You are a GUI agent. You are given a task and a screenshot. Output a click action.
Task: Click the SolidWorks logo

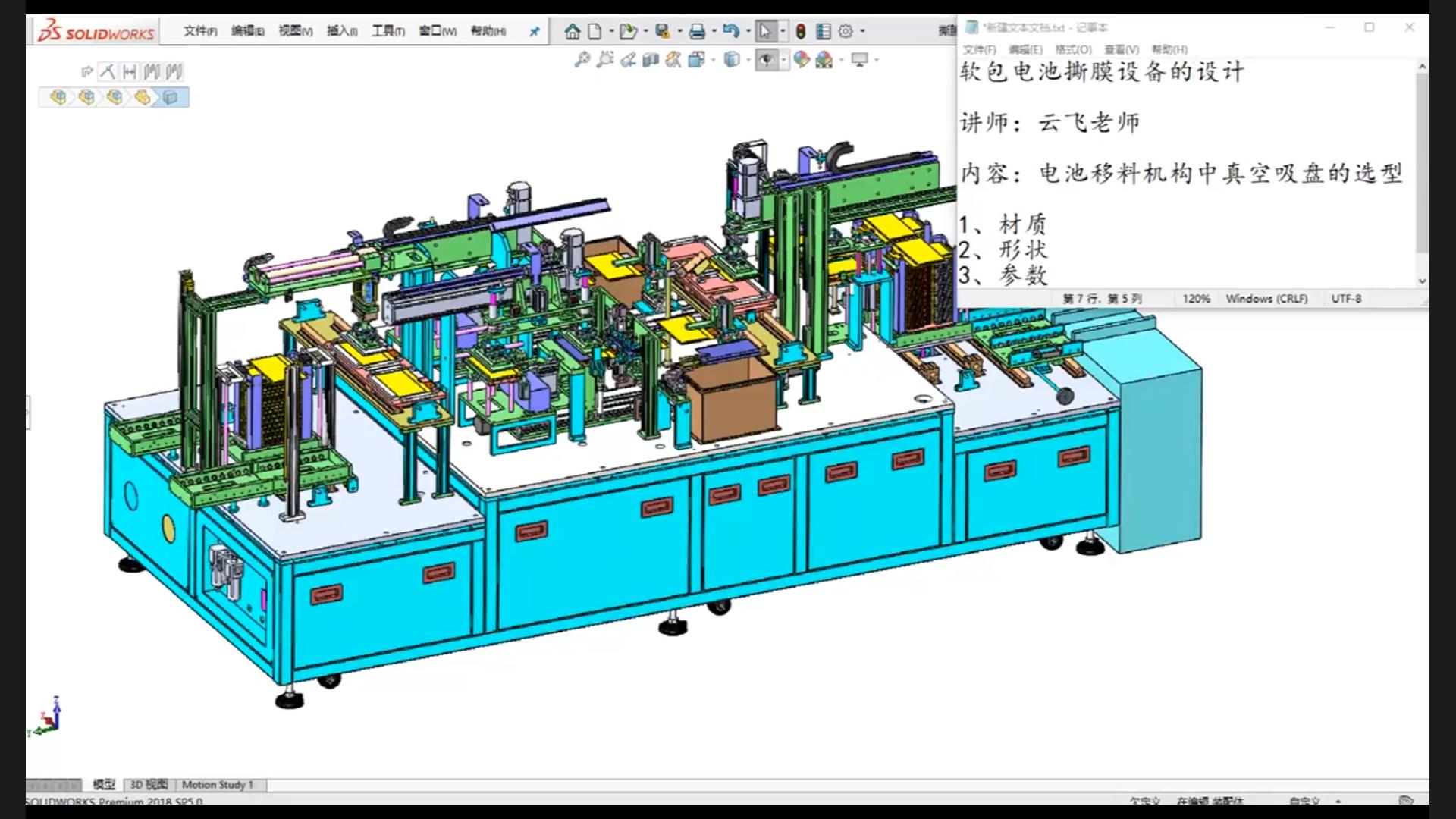pyautogui.click(x=96, y=32)
